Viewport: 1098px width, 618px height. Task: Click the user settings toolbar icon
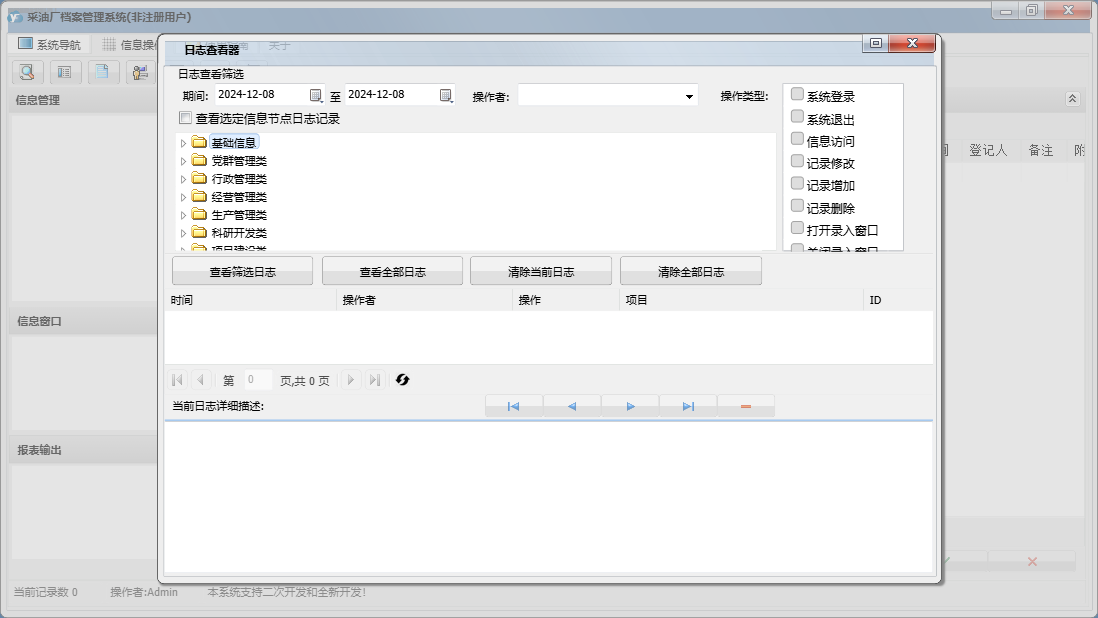[x=140, y=71]
